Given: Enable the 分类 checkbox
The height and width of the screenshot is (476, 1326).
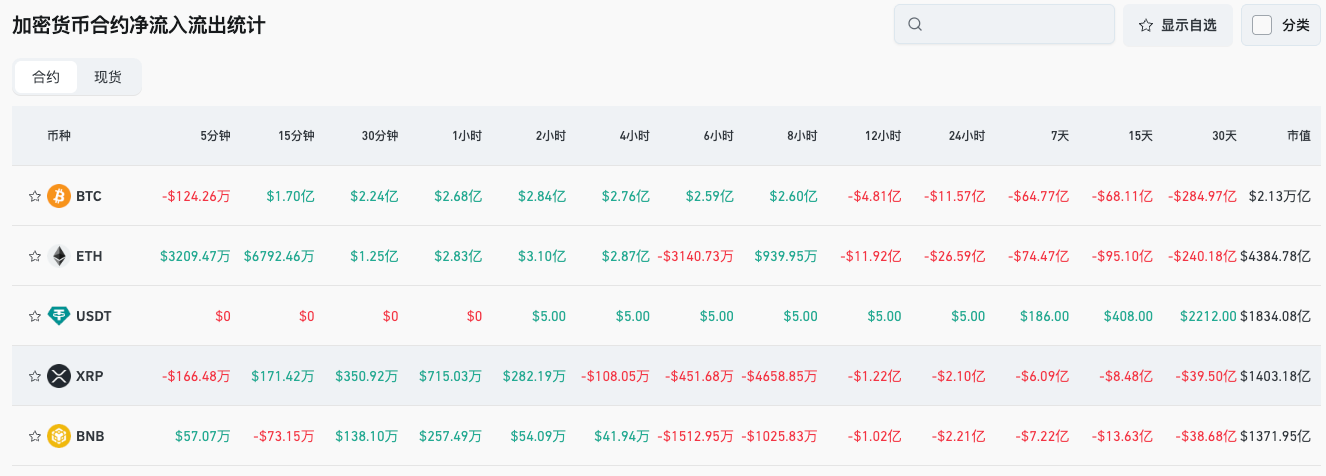Looking at the screenshot, I should [1262, 25].
